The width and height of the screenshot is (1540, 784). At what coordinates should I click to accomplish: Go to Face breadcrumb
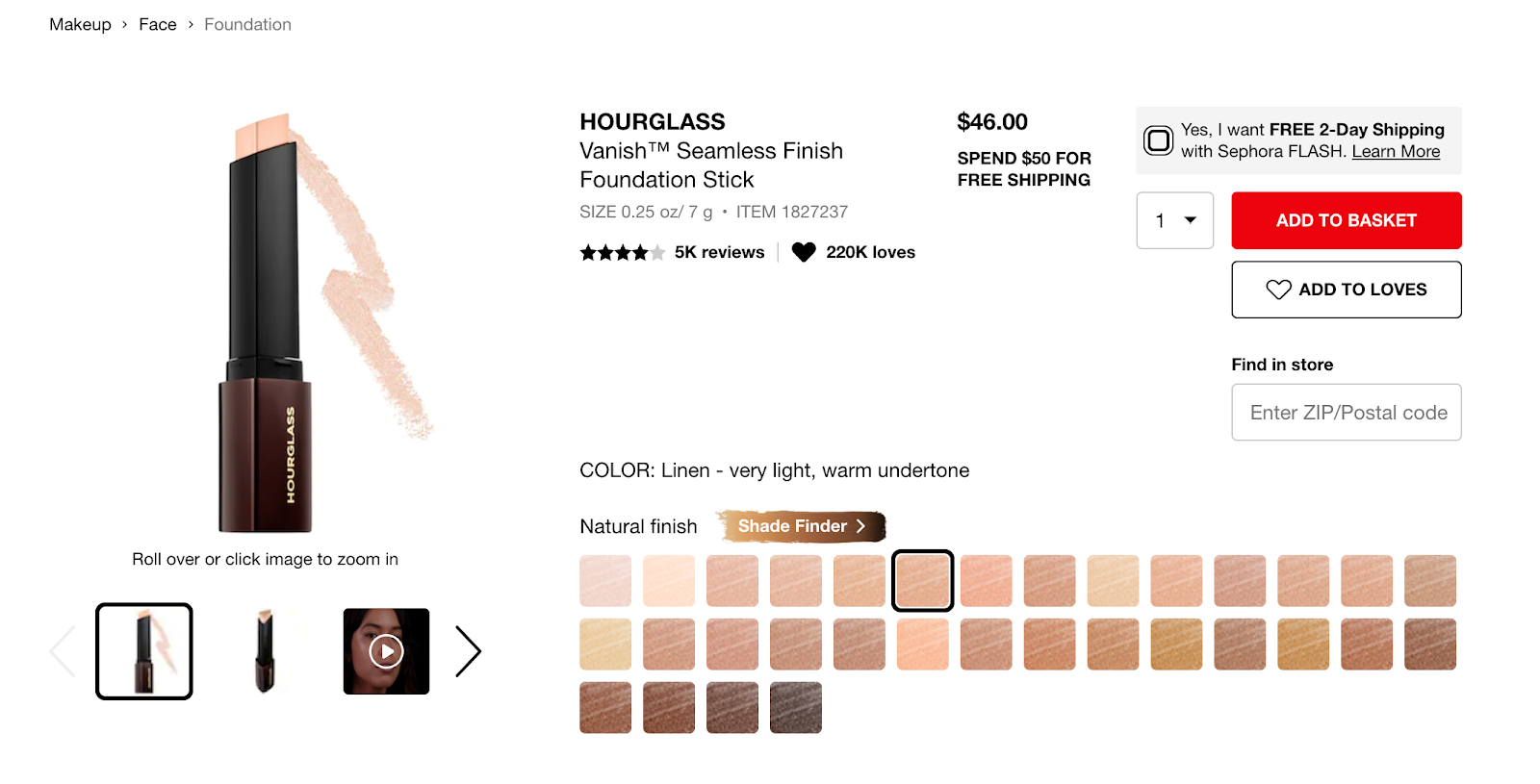click(x=158, y=24)
